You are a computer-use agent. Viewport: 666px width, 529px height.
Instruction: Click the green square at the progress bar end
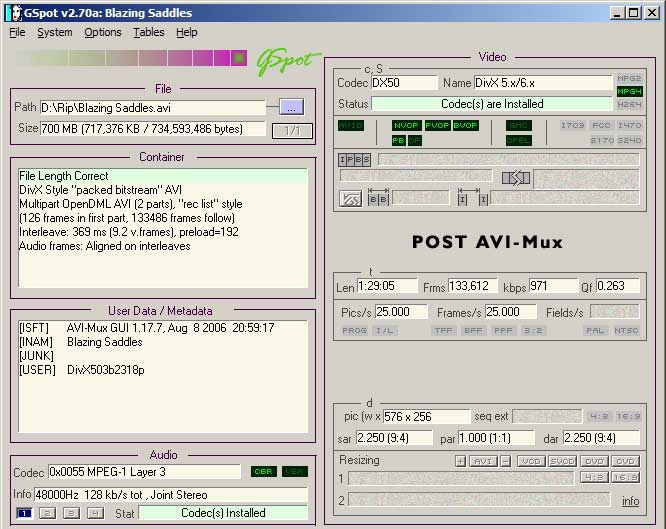(x=239, y=58)
